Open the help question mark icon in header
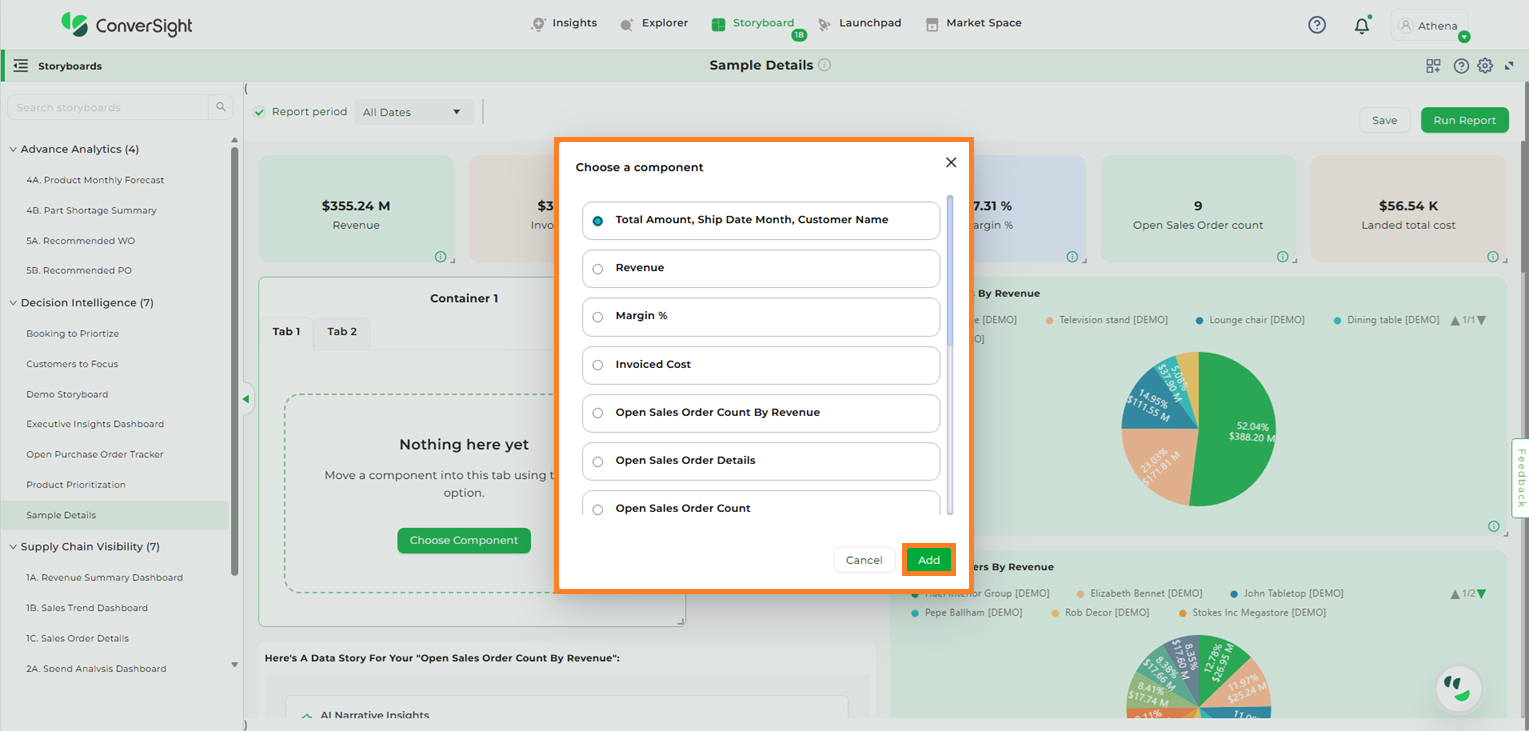Screen dimensions: 1529x731 pos(1317,25)
